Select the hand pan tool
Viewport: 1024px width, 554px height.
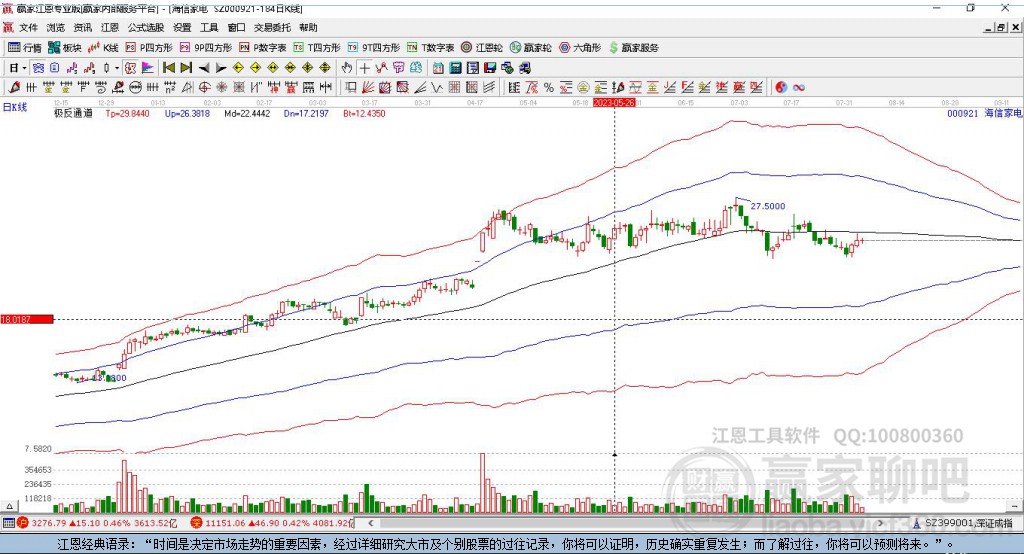pyautogui.click(x=346, y=68)
